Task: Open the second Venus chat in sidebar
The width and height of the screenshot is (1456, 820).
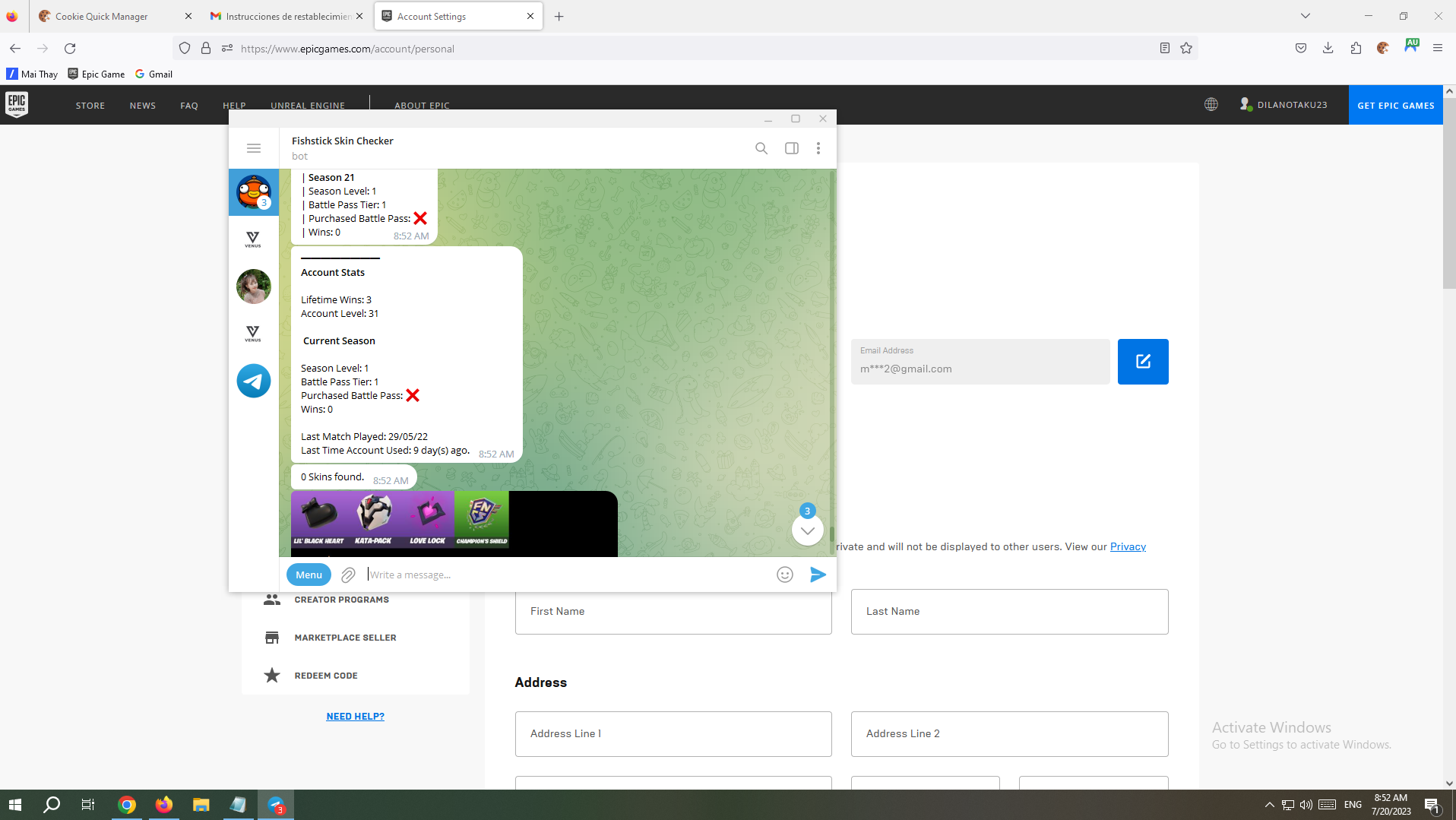Action: [x=253, y=334]
